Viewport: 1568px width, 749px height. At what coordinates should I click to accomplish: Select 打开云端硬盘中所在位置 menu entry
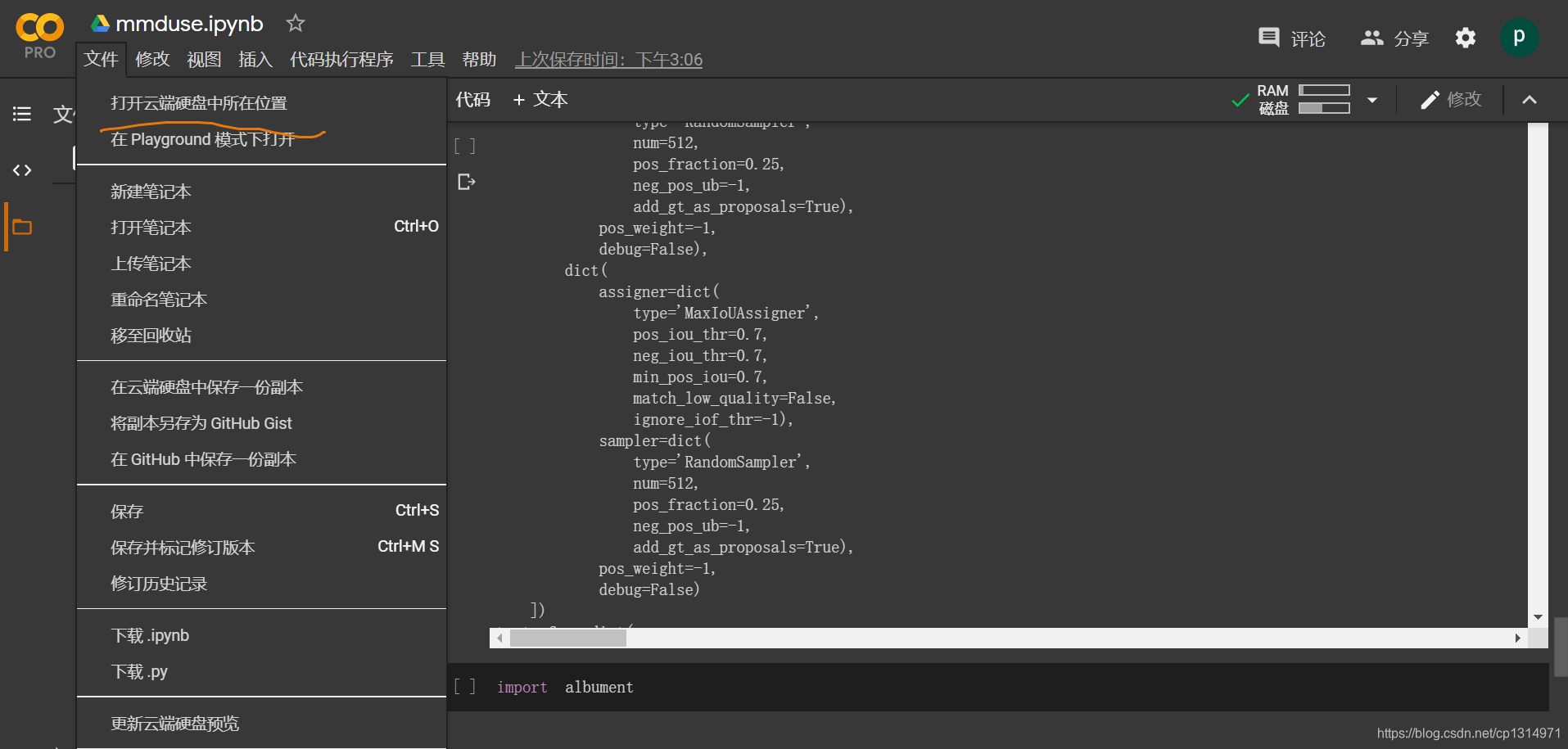click(262, 103)
